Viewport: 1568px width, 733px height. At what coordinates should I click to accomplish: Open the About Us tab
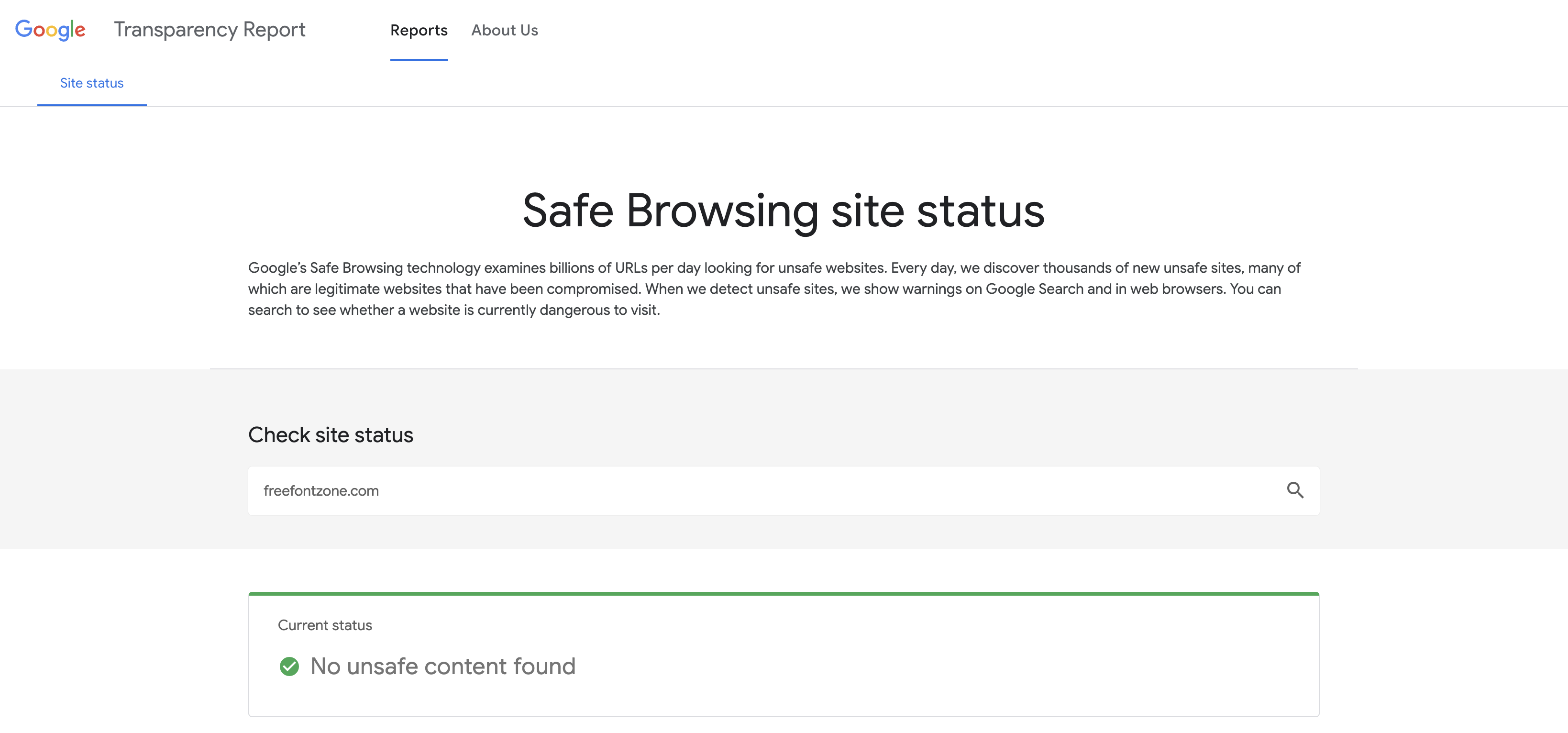pyautogui.click(x=505, y=31)
